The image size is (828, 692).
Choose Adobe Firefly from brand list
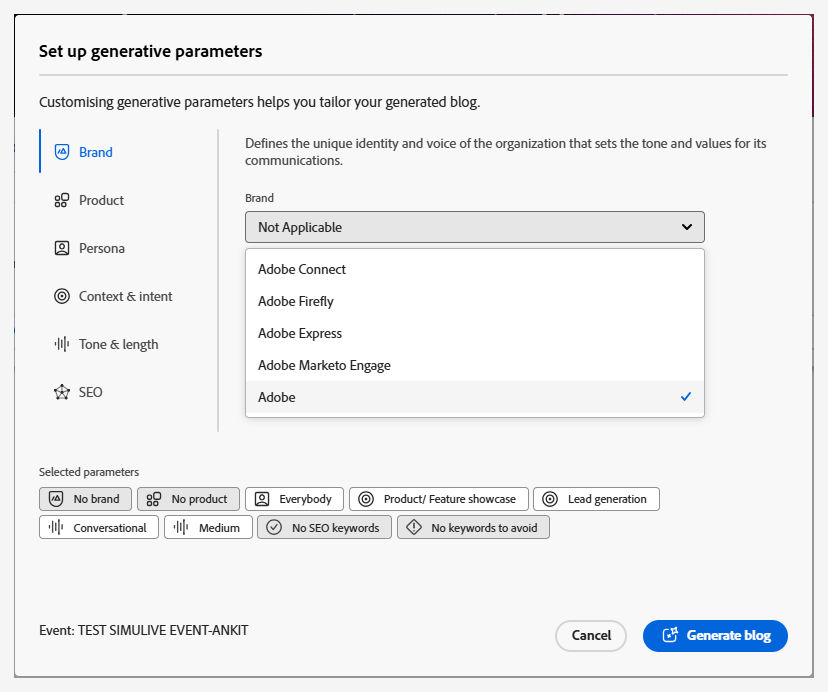[475, 301]
